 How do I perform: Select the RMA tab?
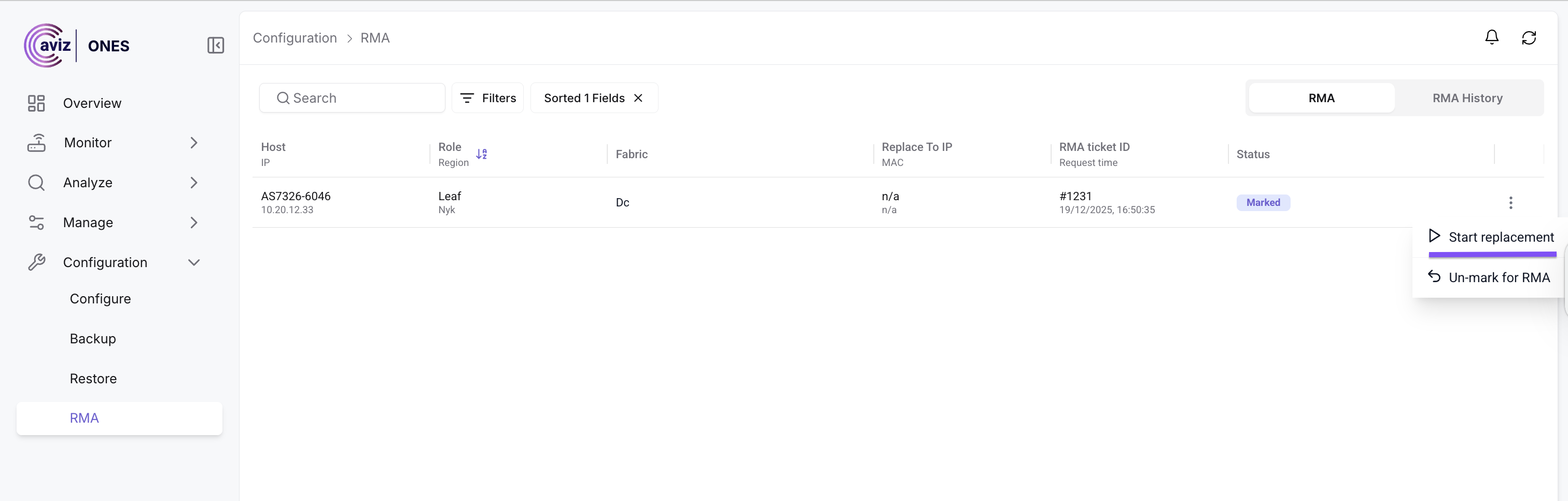coord(1321,98)
